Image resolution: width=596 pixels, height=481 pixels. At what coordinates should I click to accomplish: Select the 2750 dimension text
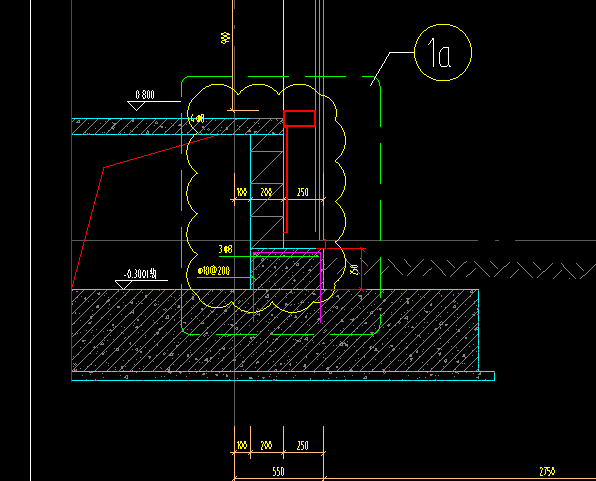(547, 472)
